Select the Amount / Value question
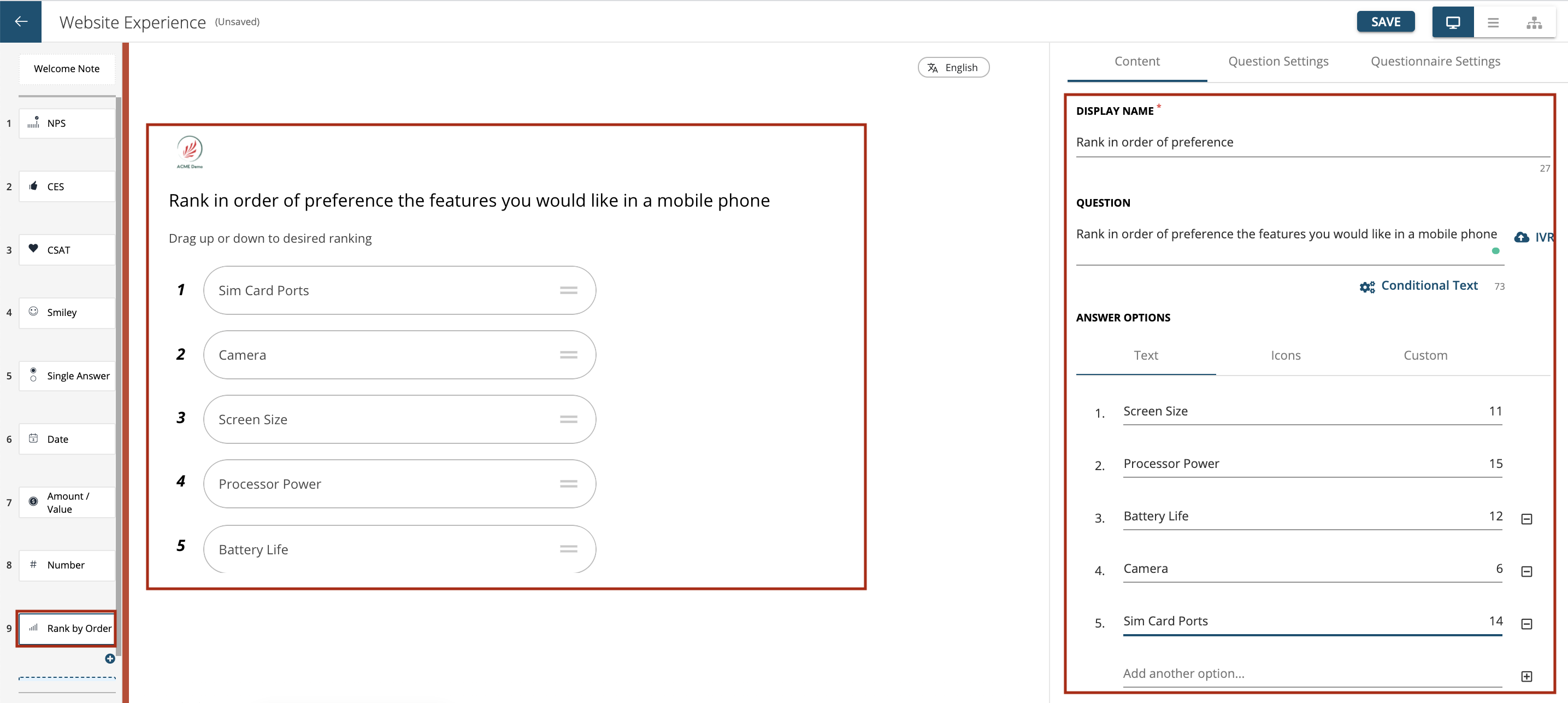 pos(66,502)
